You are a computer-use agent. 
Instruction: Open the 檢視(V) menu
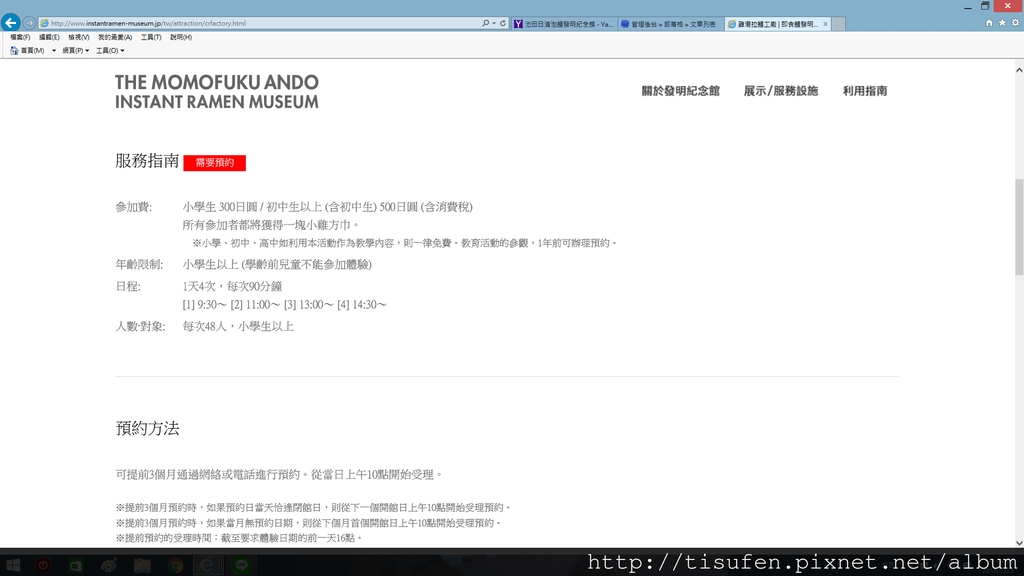pos(79,37)
